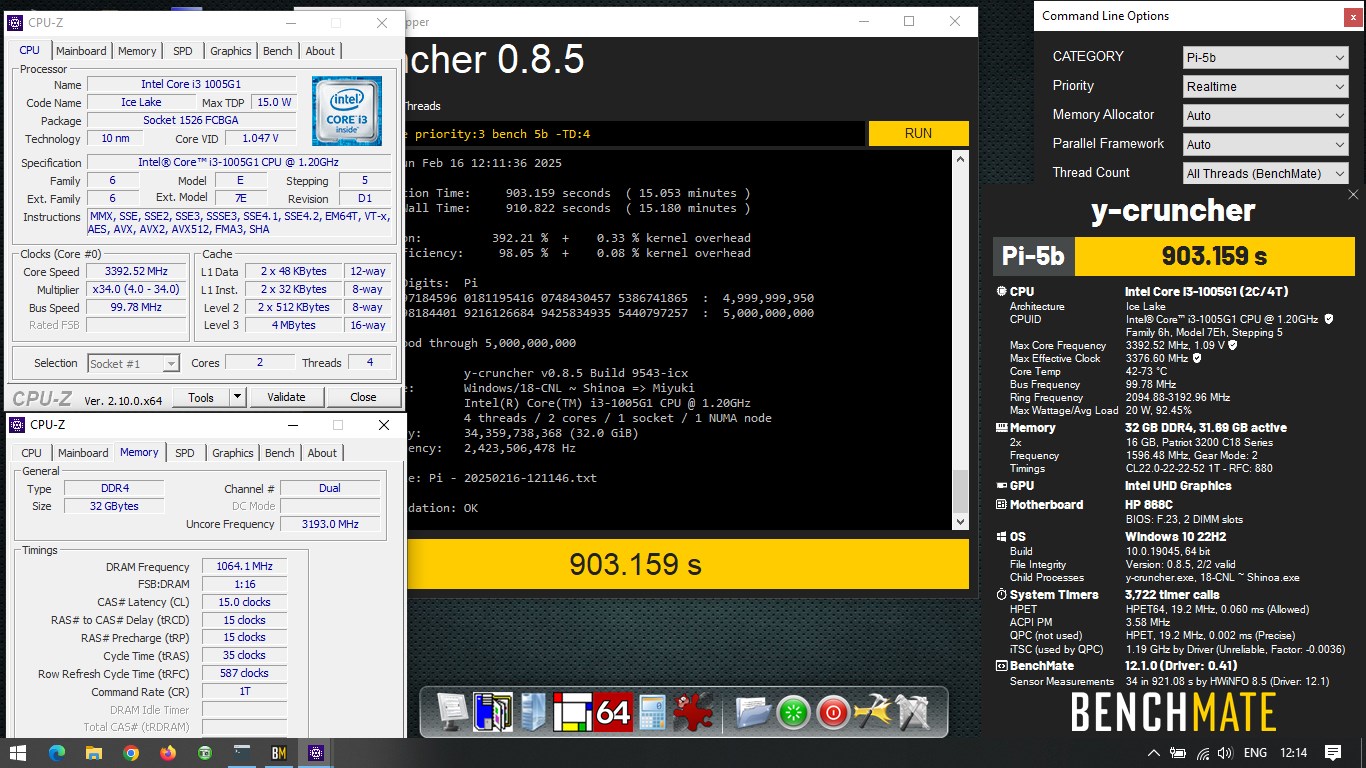
Task: Select CPU tab in the lower CPU-Z window
Action: [32, 453]
